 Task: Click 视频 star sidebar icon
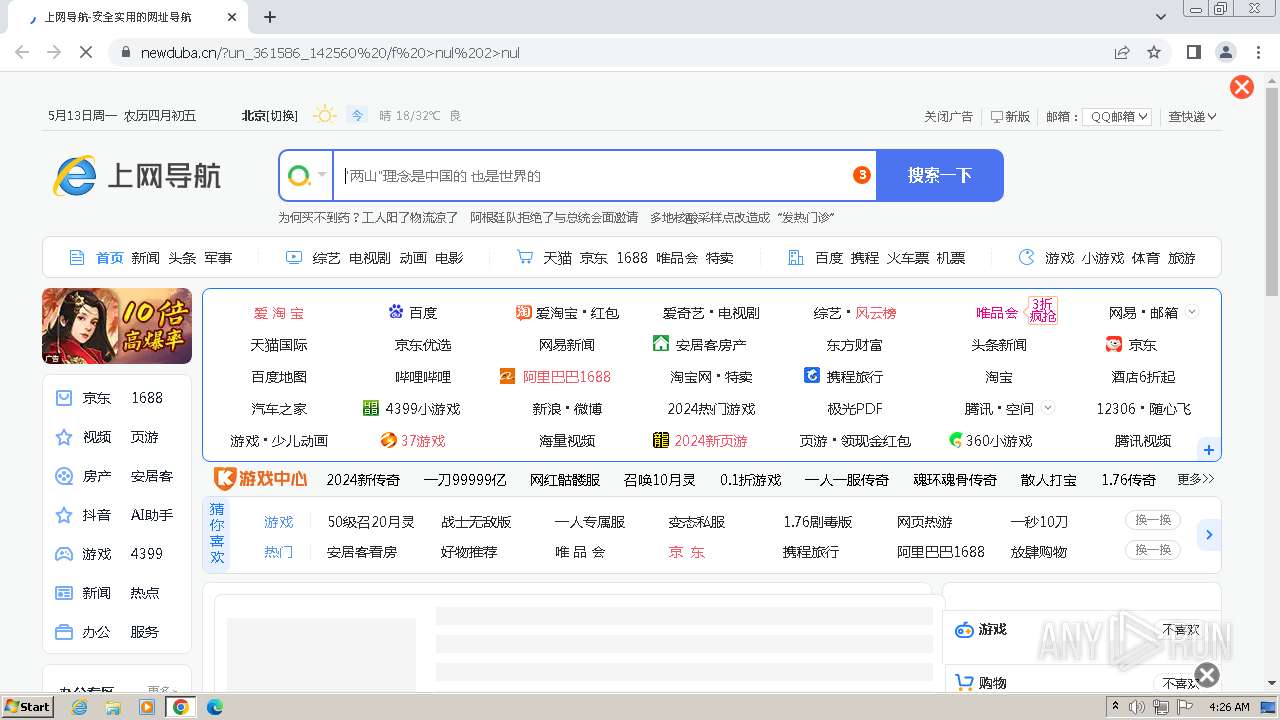tap(64, 437)
